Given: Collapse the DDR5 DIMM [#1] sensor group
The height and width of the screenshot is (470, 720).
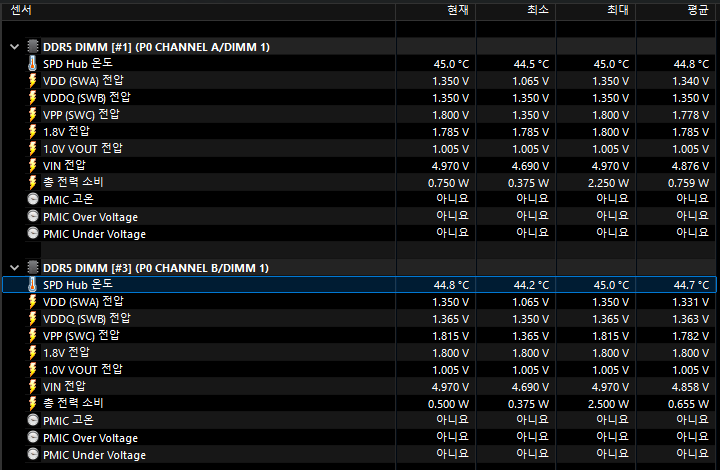Looking at the screenshot, I should click(x=15, y=47).
